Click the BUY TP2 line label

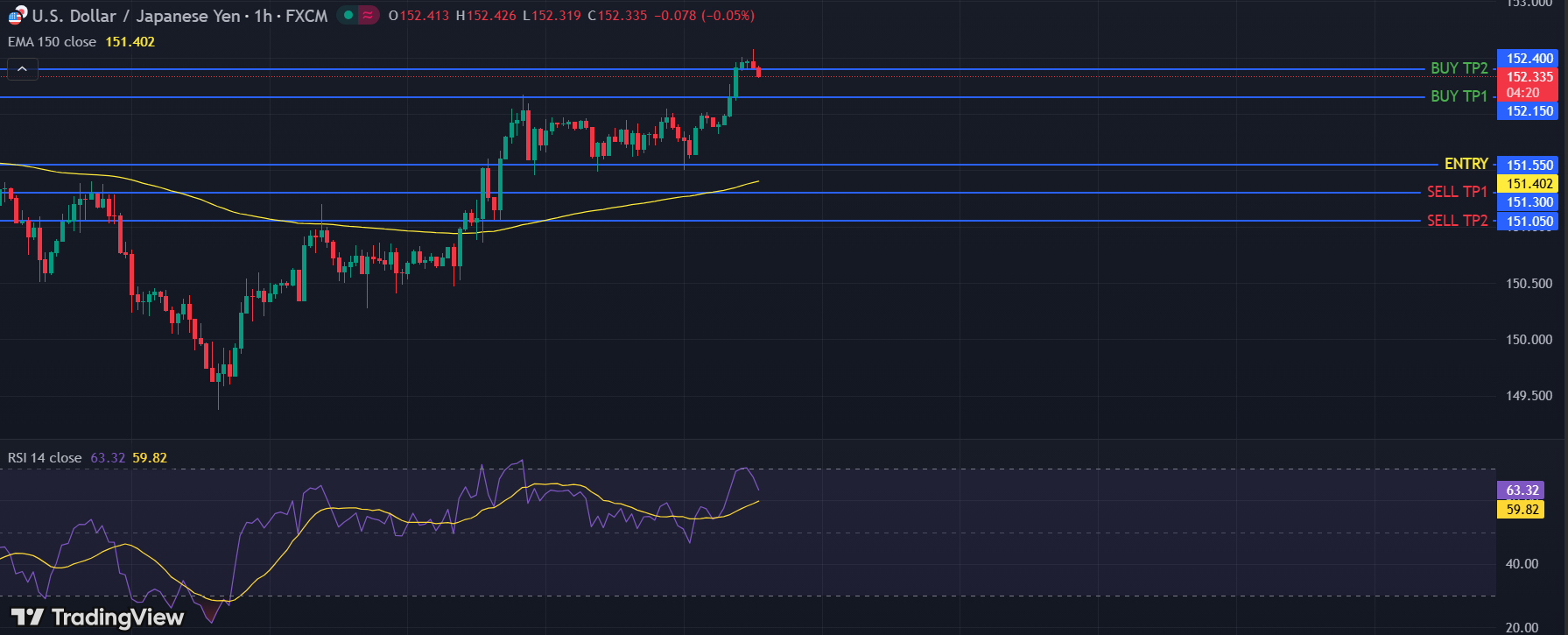point(1459,68)
